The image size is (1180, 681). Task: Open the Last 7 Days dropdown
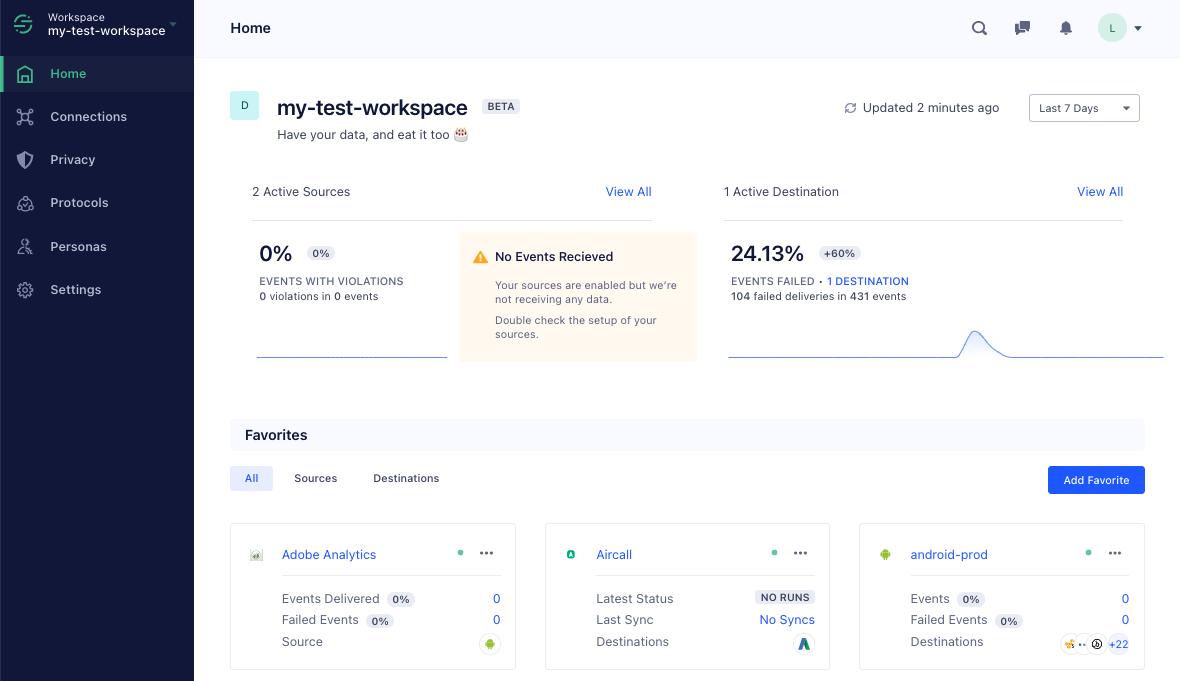(1084, 108)
